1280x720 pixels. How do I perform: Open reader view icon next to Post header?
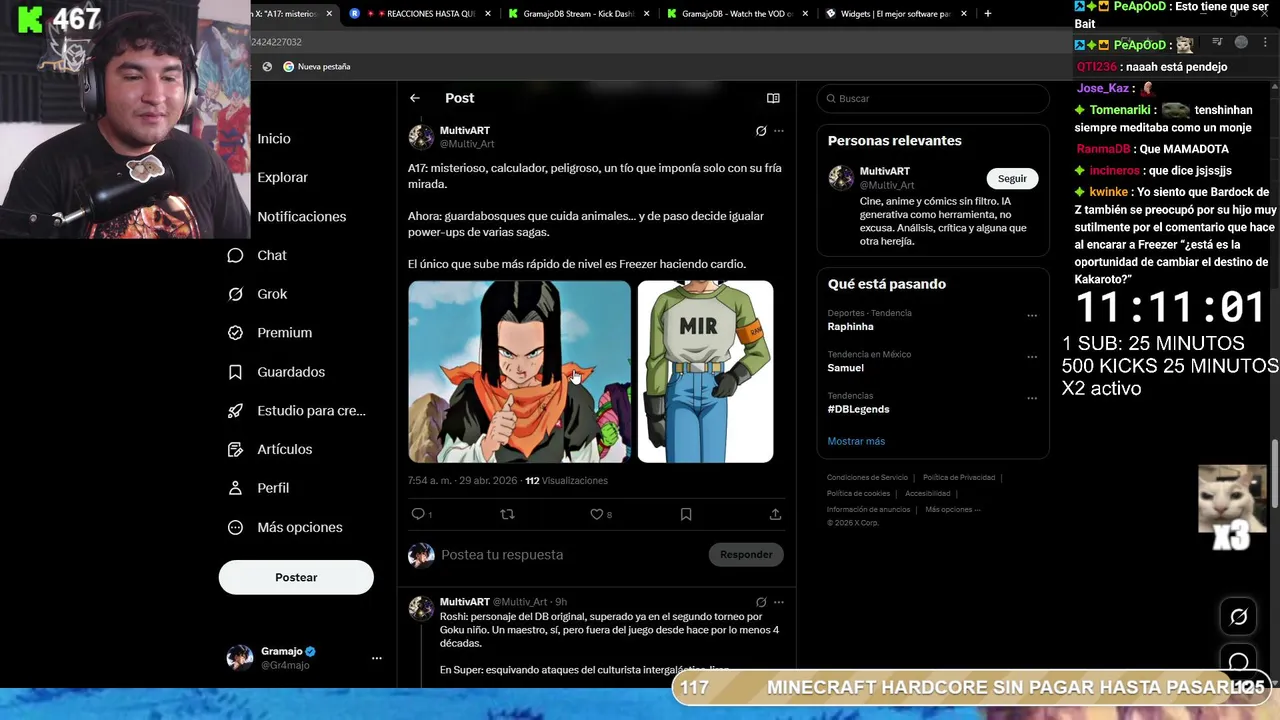[773, 98]
